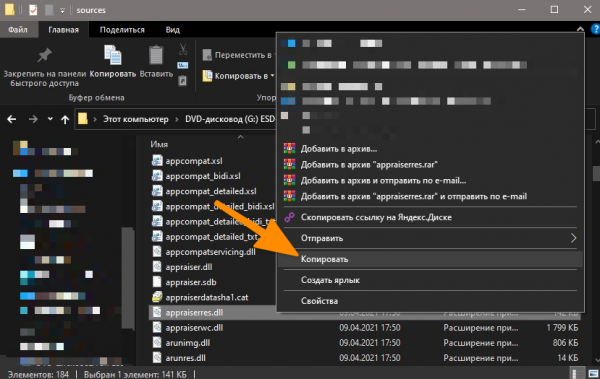Viewport: 600px width, 379px height.
Task: Click properties checkmark icon in title bar
Action: 33,10
